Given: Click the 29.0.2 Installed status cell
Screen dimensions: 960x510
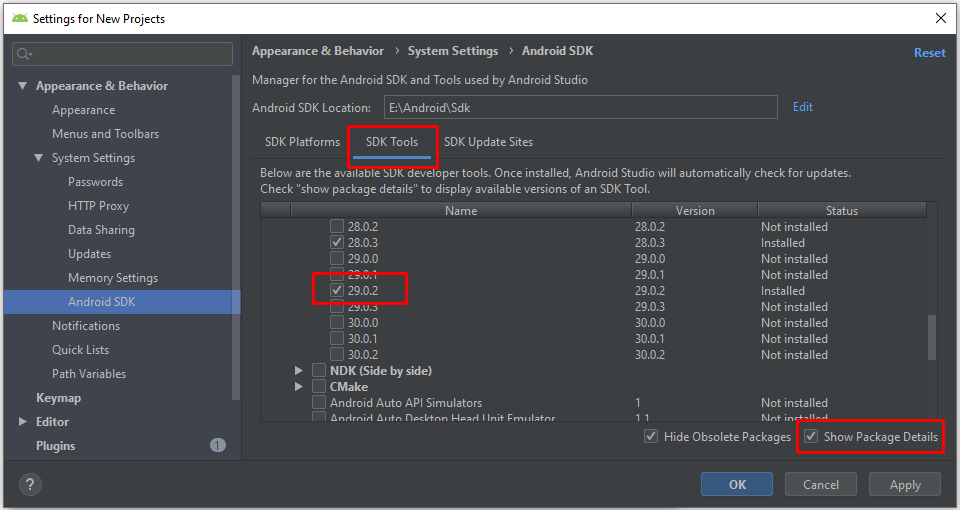Looking at the screenshot, I should (782, 291).
